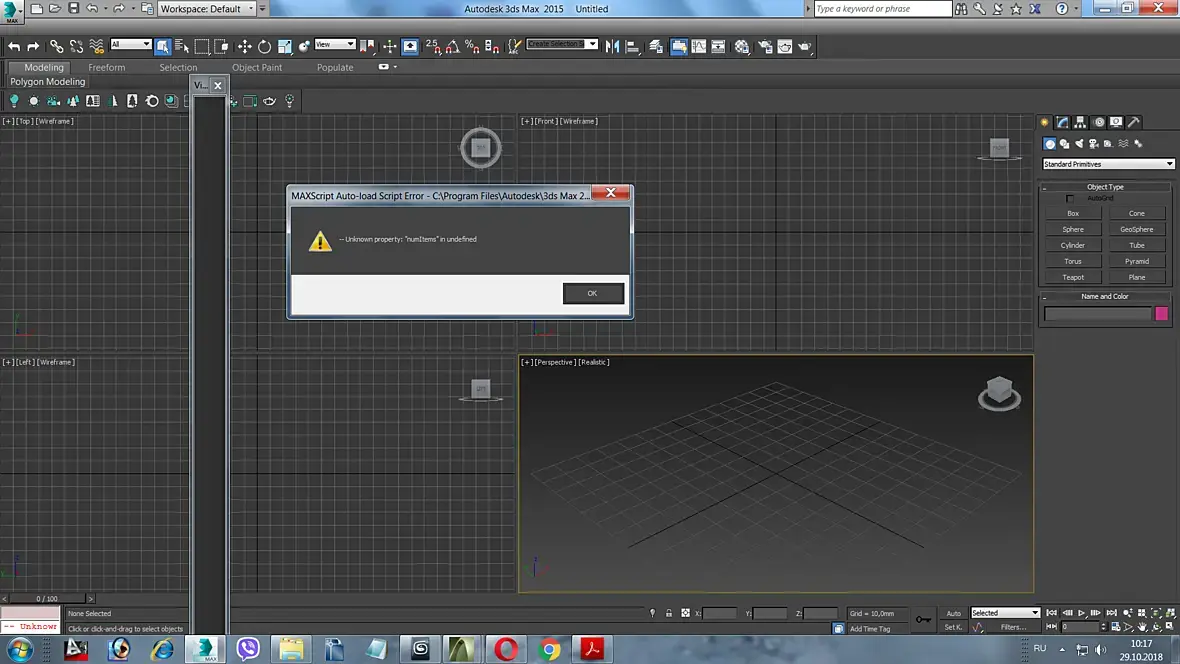Image resolution: width=1180 pixels, height=664 pixels.
Task: Open the Workspace: Default dropdown
Action: pos(207,9)
